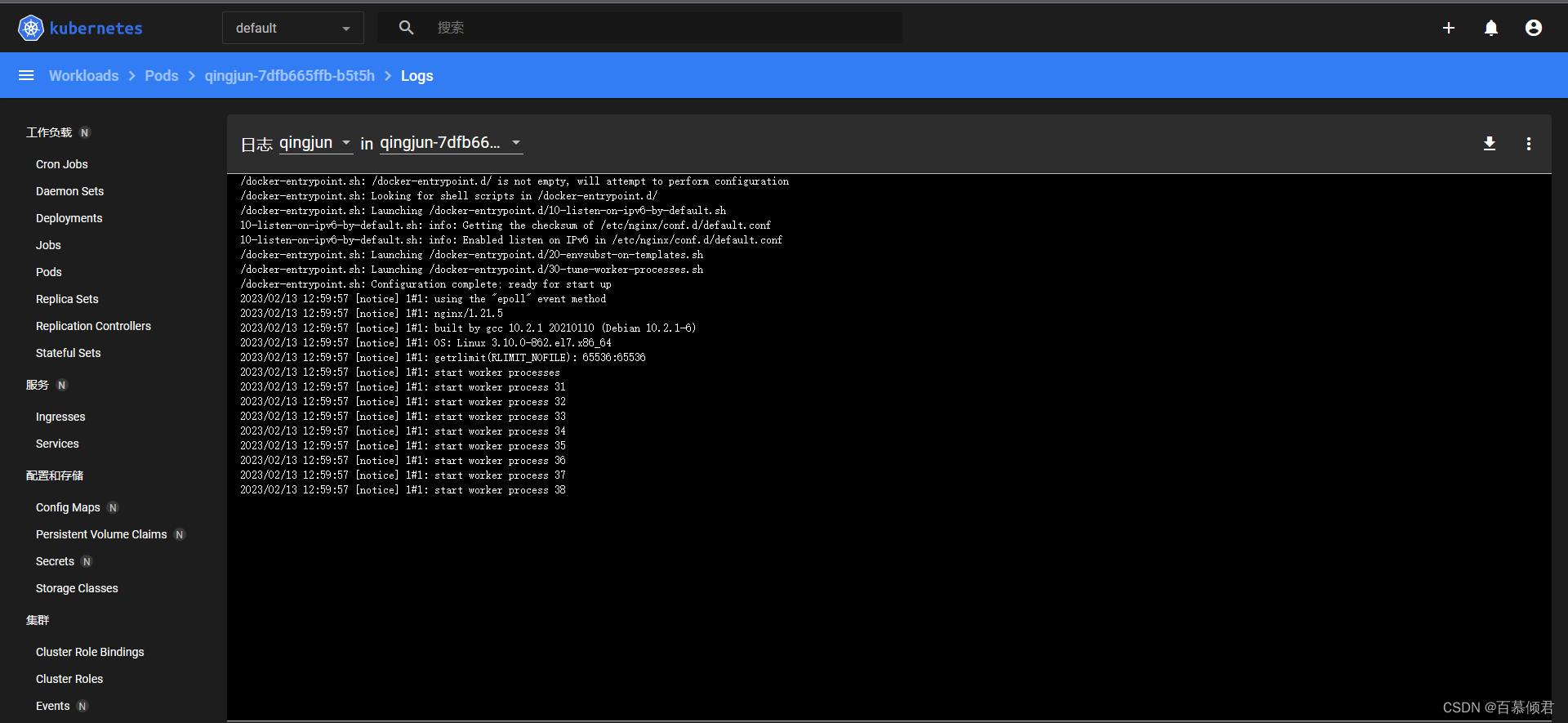Click the Kubernetes logo icon
Image resolution: width=1568 pixels, height=723 pixels.
(x=30, y=28)
